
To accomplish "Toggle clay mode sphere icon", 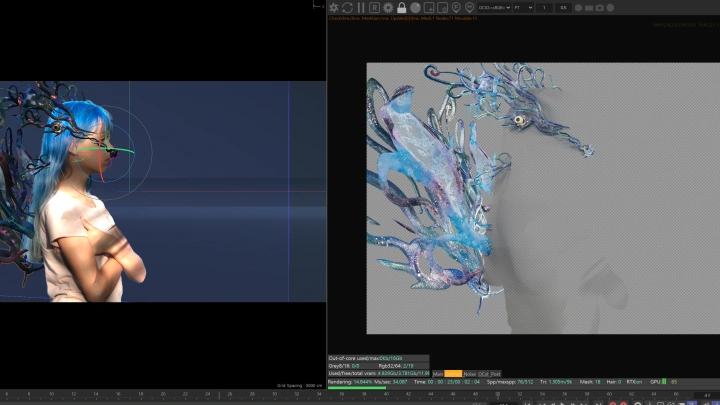I will [415, 7].
